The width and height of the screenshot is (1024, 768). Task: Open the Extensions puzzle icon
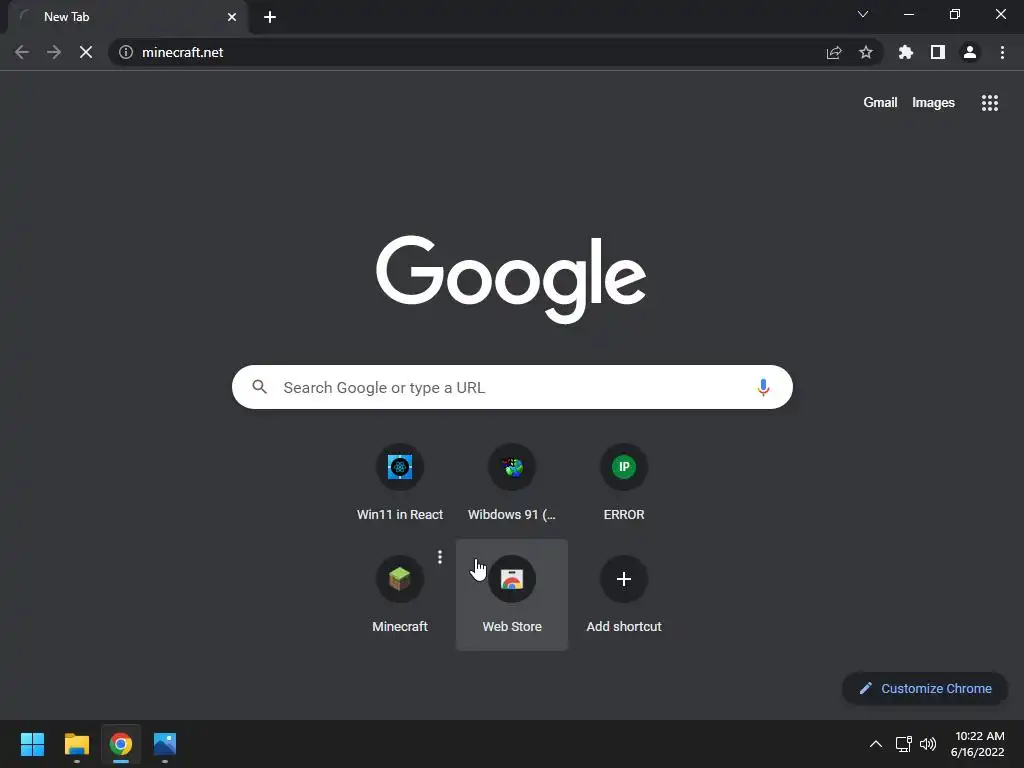906,52
